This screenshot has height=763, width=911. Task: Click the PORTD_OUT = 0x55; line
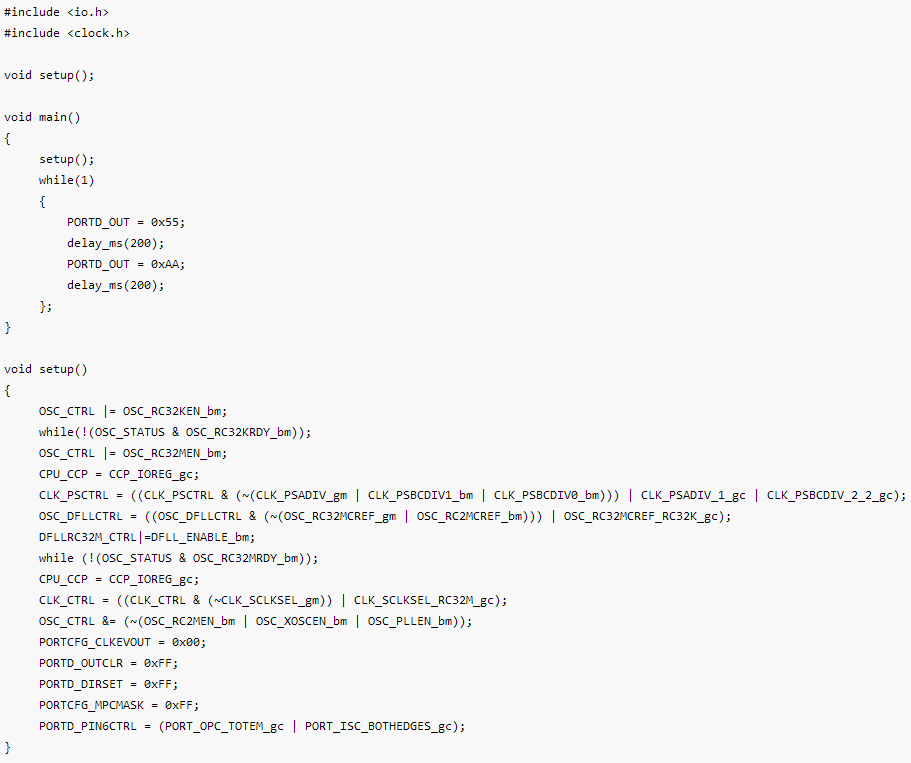pos(126,222)
